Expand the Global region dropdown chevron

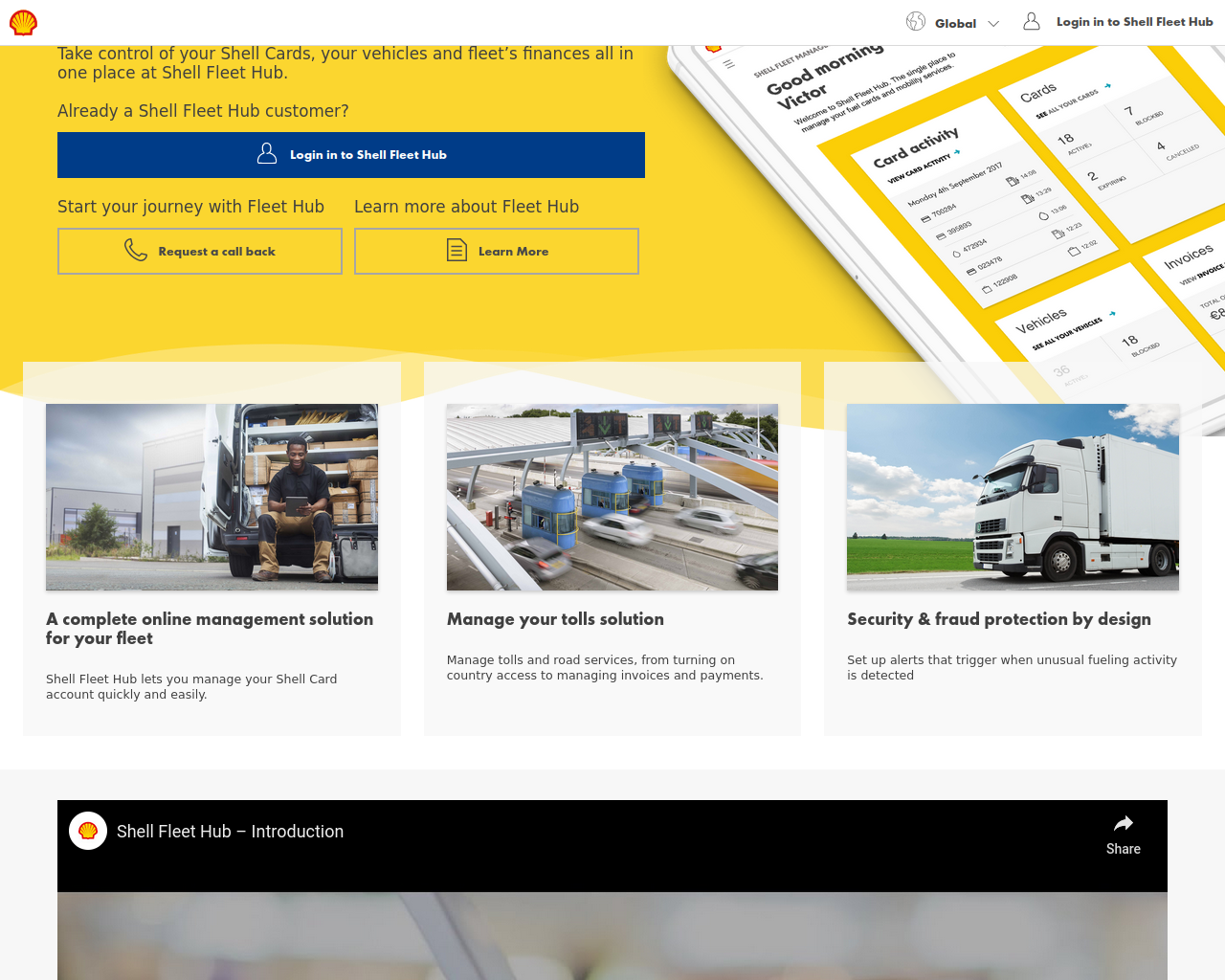tap(993, 23)
